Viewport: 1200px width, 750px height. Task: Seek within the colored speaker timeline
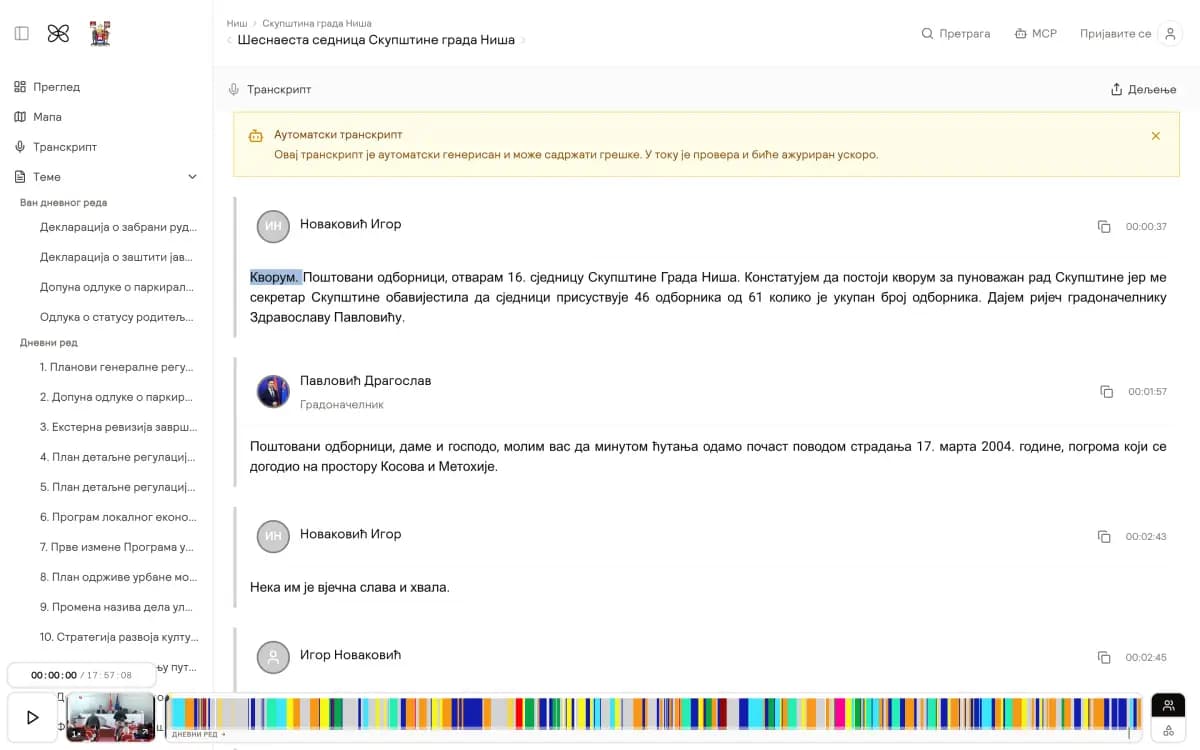[653, 712]
